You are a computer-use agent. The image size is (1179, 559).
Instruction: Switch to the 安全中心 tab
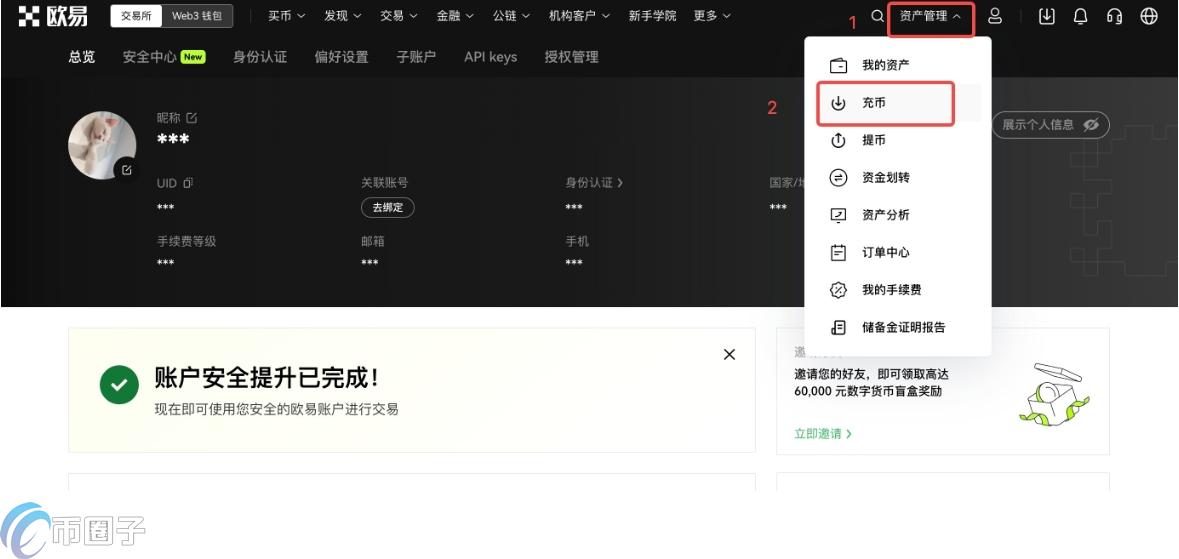pyautogui.click(x=164, y=57)
